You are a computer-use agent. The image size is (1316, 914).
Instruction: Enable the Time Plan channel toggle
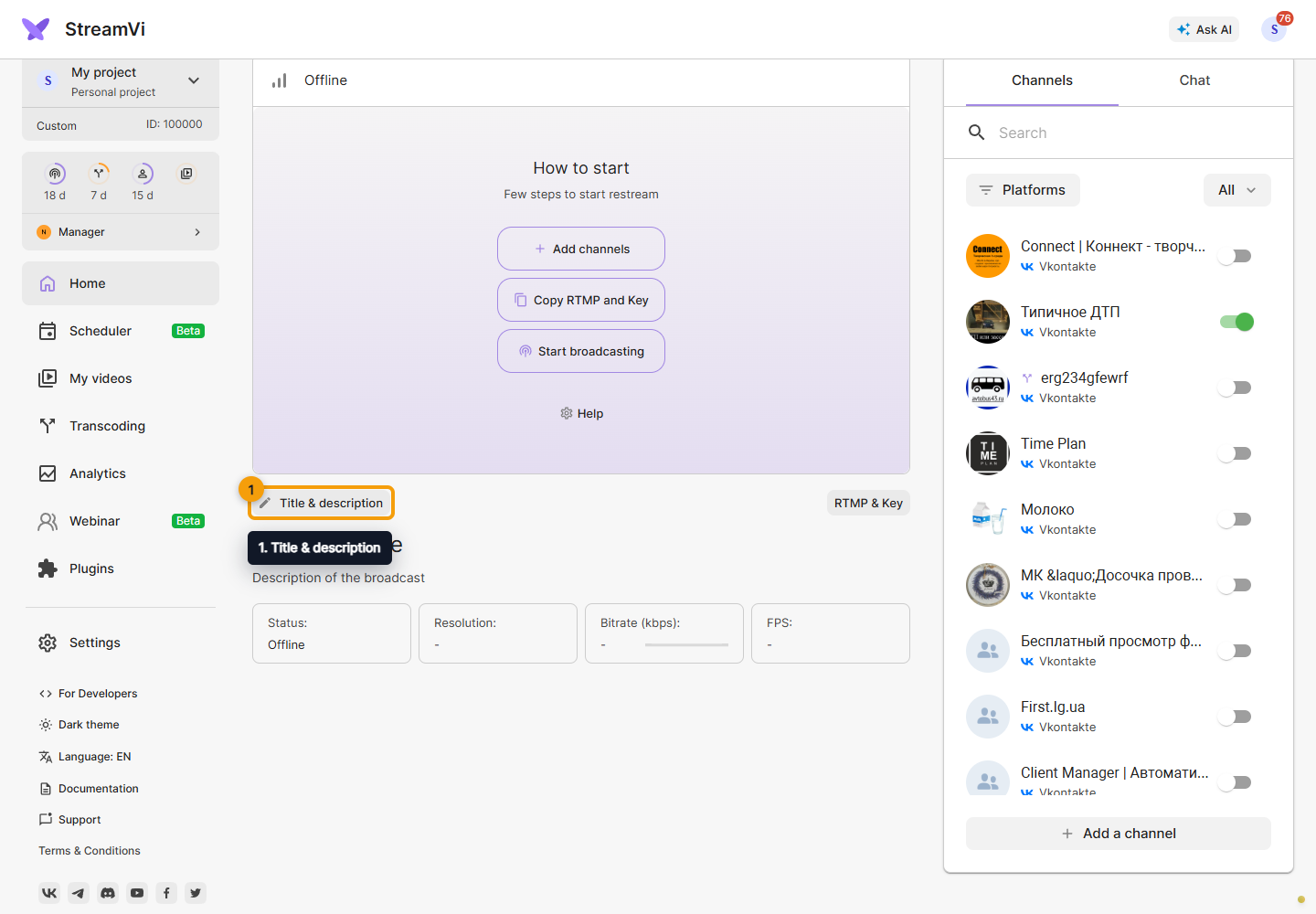1236,453
